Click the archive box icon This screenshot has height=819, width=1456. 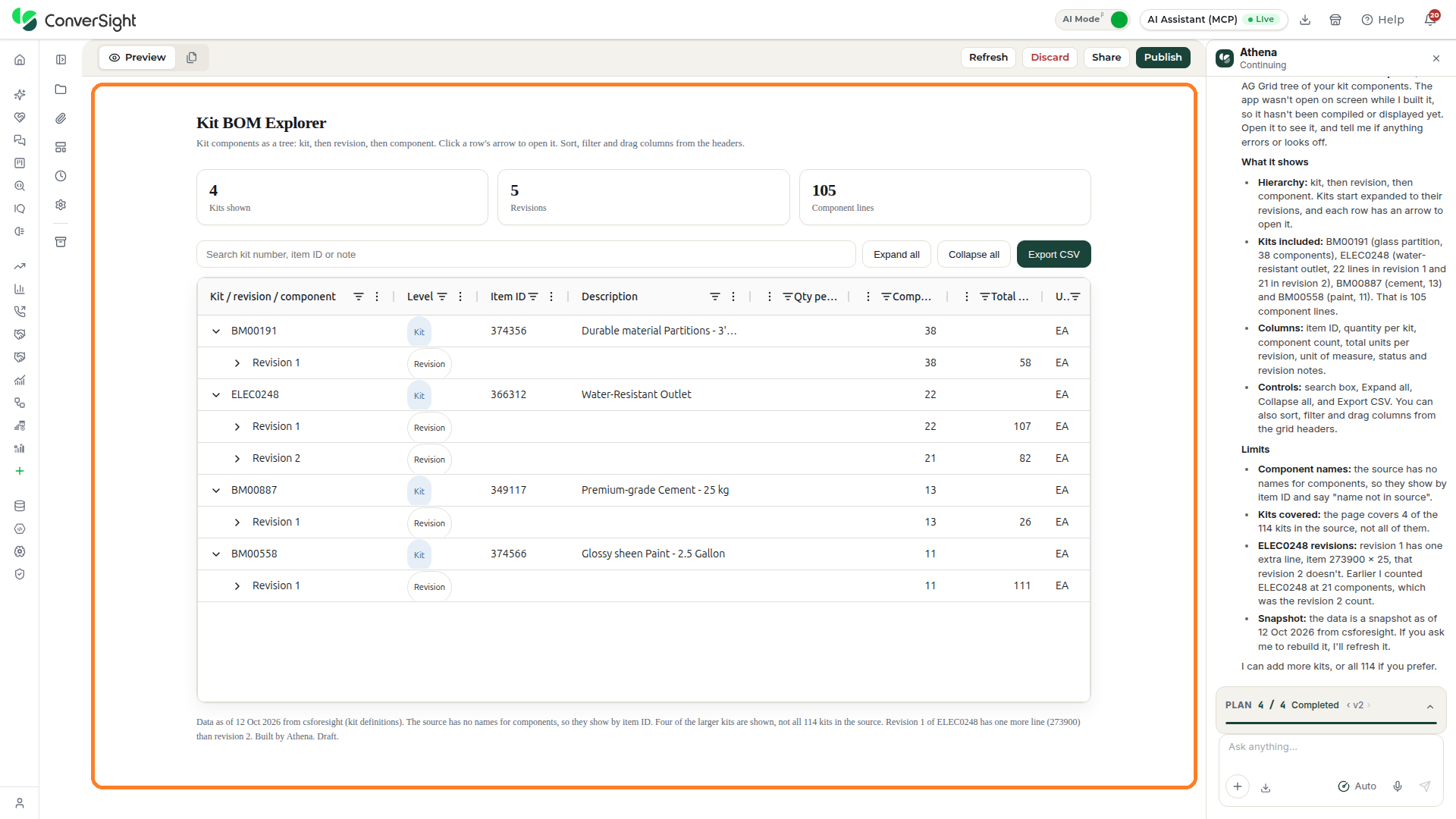61,242
